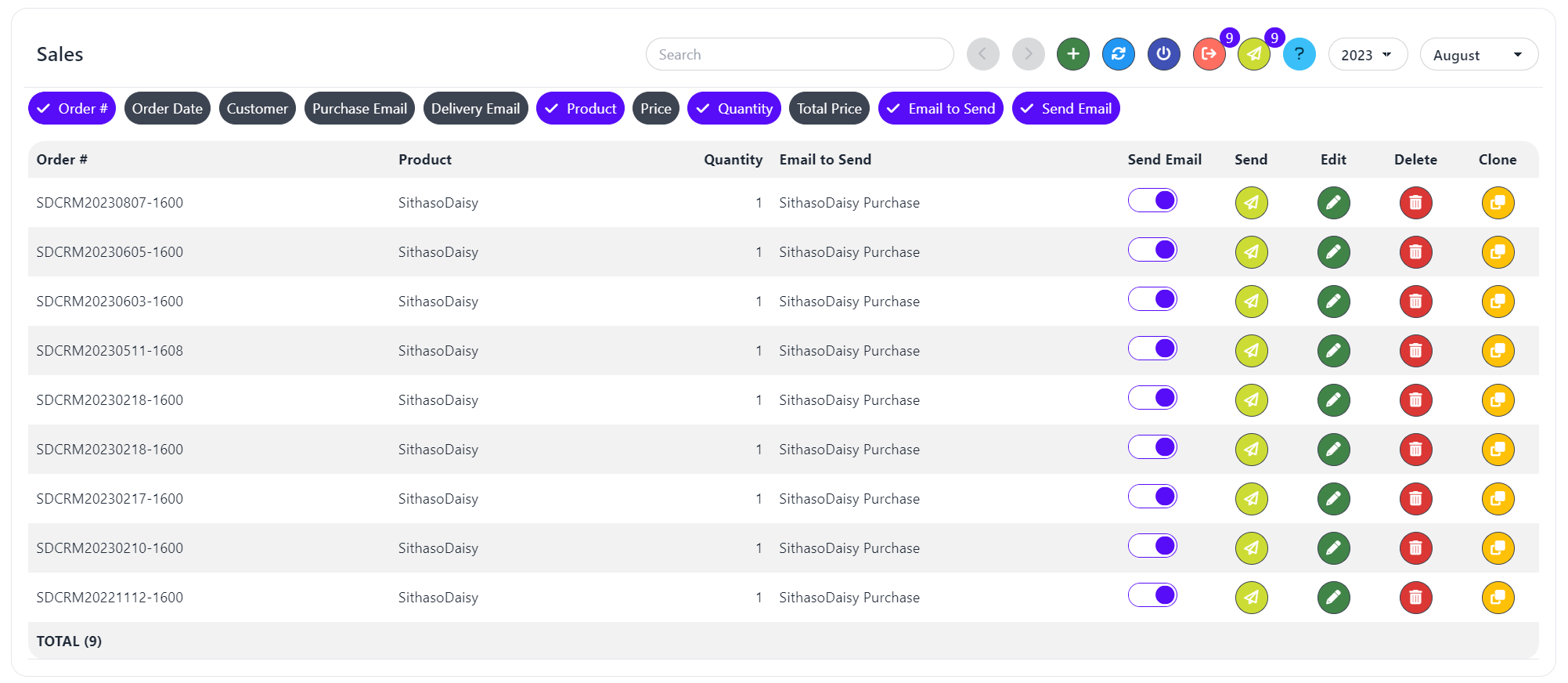The width and height of the screenshot is (1568, 683).
Task: Click order number SDCRM20221112-1600 cell
Action: 110,598
